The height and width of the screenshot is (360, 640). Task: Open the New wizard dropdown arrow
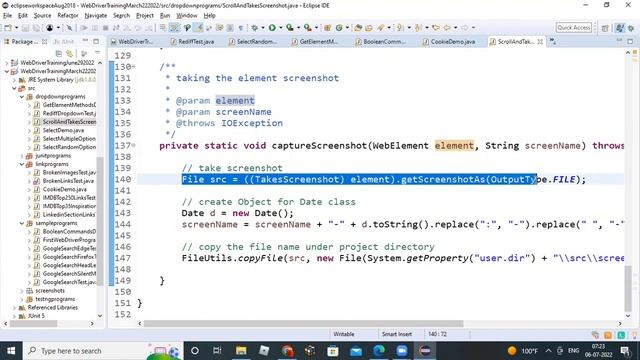(x=16, y=28)
